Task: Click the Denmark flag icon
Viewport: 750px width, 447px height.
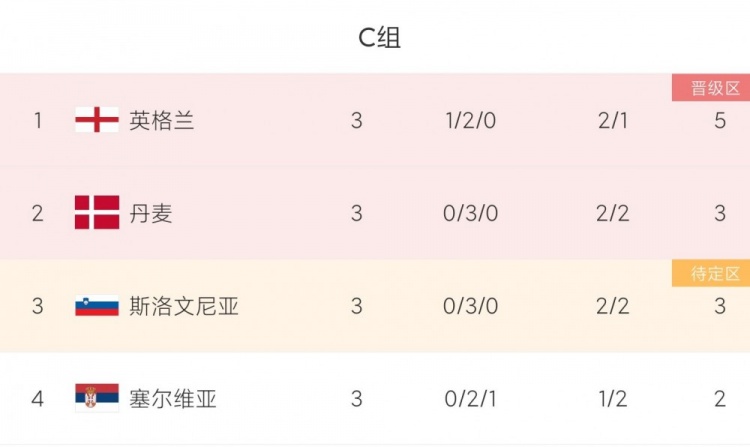Action: pos(97,213)
